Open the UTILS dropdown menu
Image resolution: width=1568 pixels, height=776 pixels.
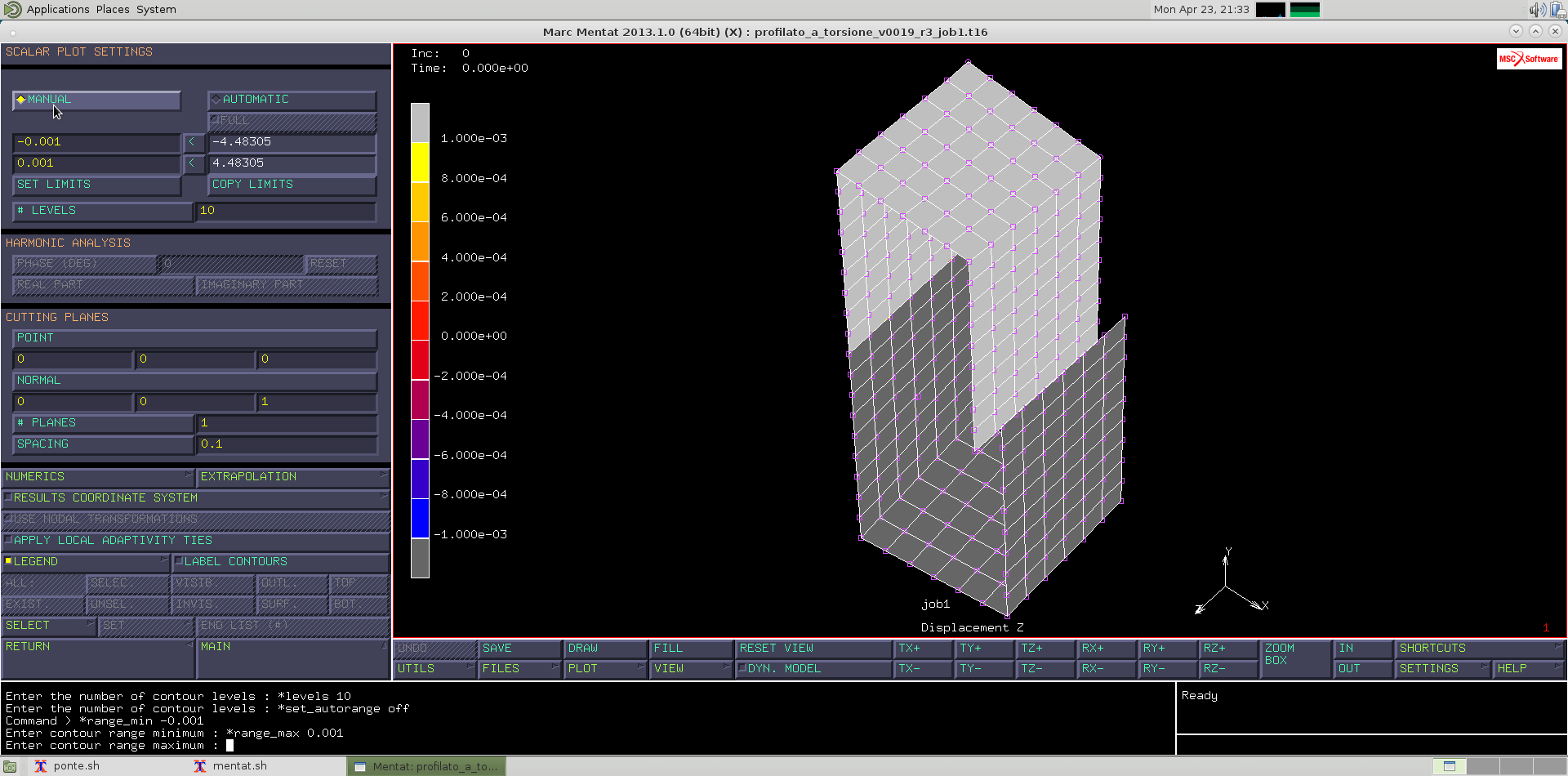434,669
